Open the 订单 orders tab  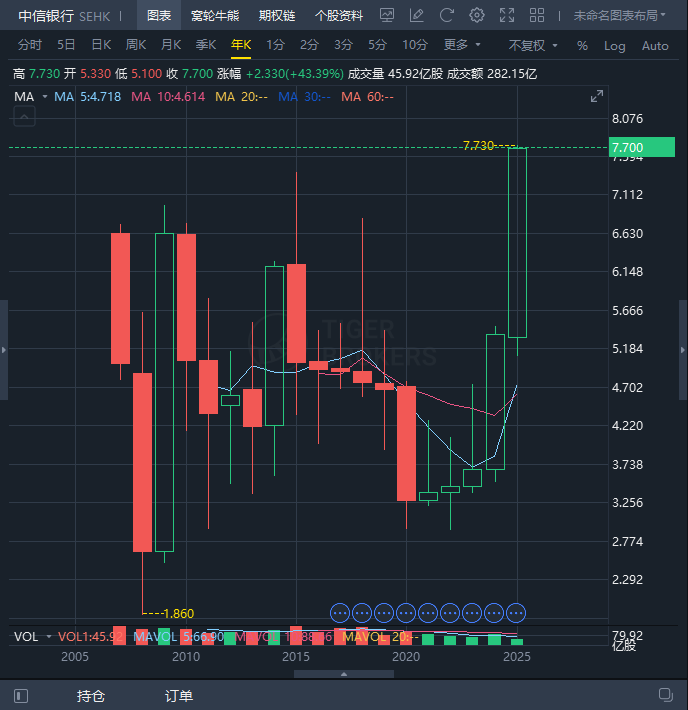point(179,696)
